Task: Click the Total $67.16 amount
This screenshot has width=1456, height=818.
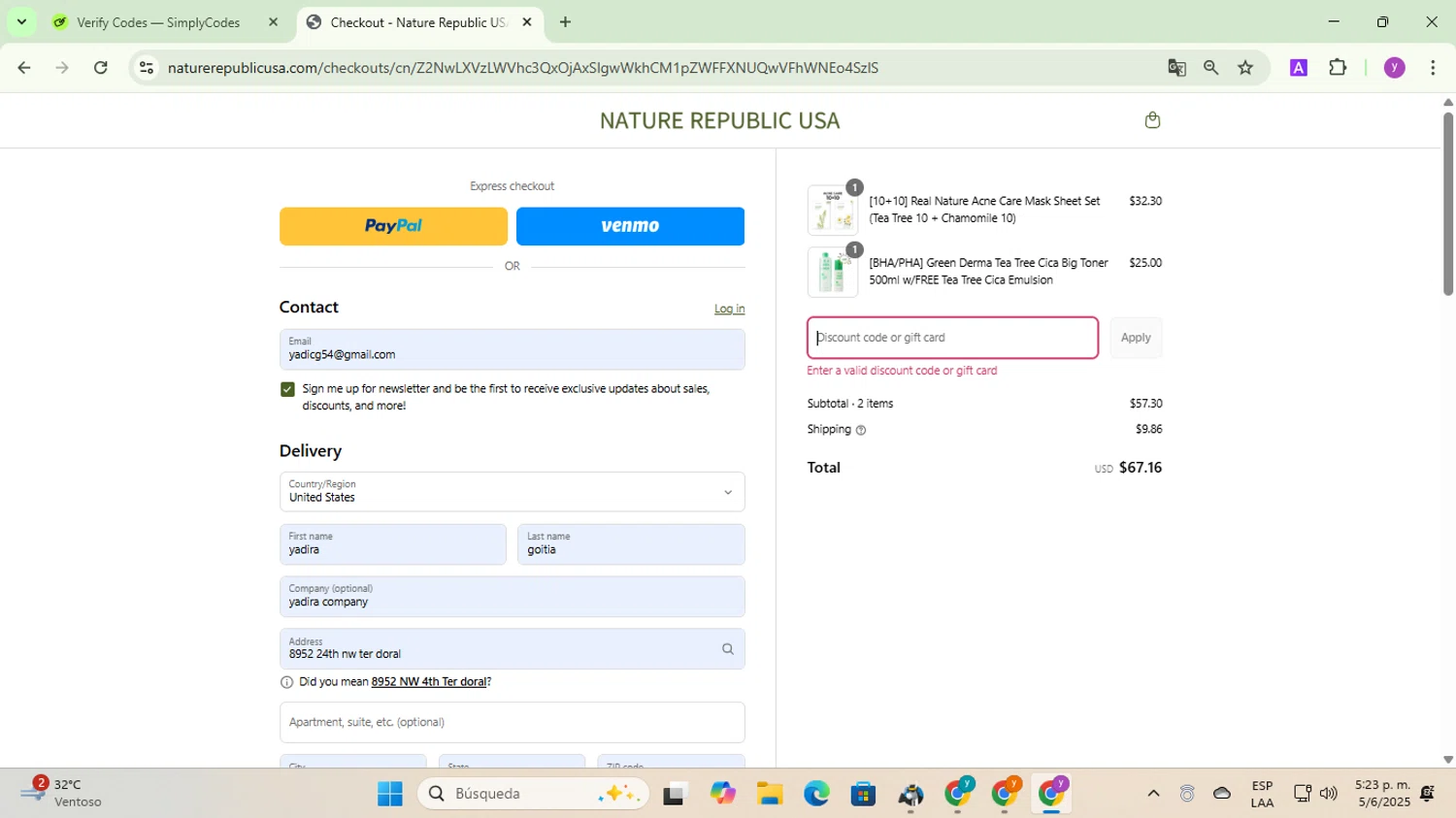Action: click(x=1141, y=468)
